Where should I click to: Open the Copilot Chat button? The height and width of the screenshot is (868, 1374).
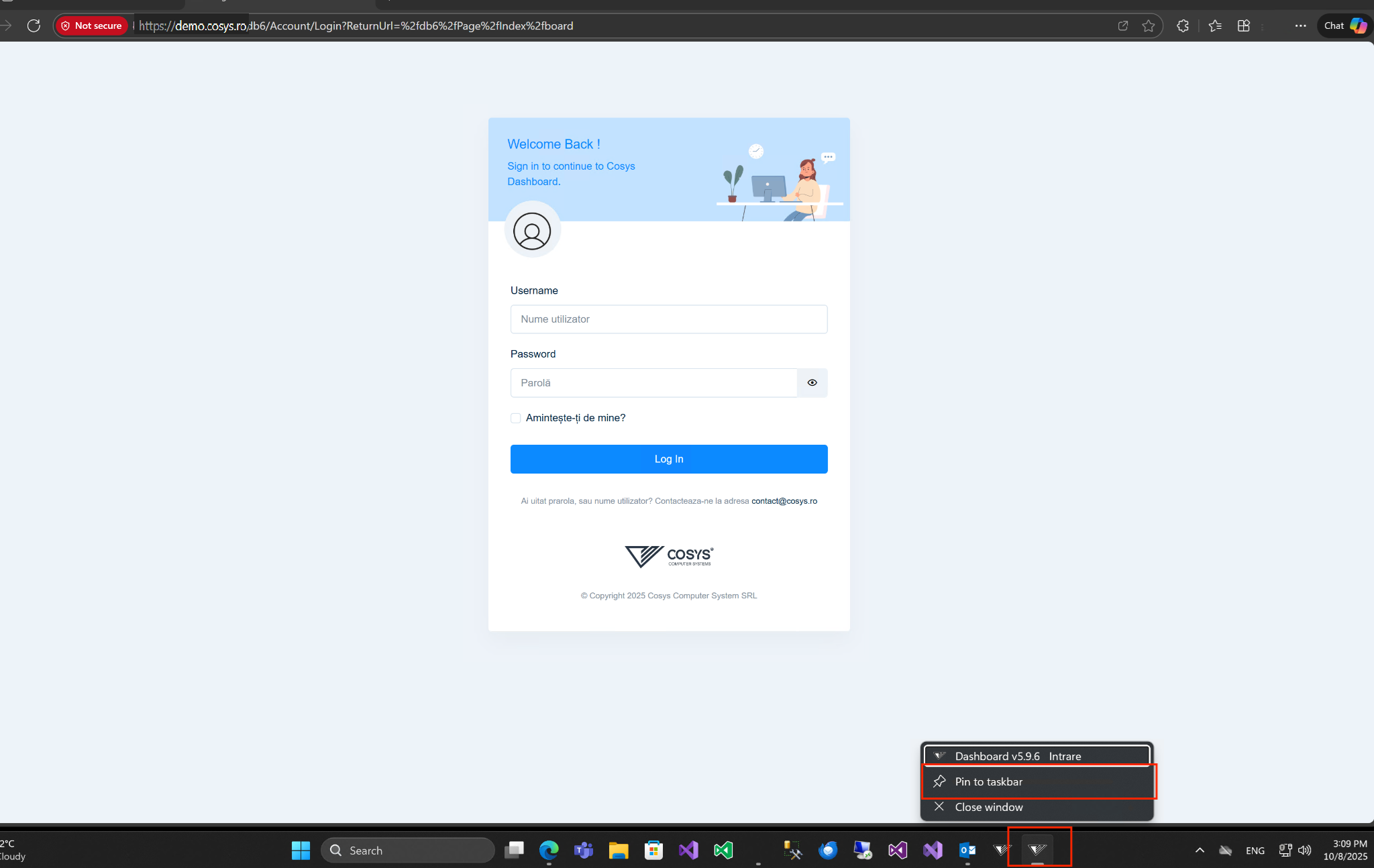[1344, 25]
